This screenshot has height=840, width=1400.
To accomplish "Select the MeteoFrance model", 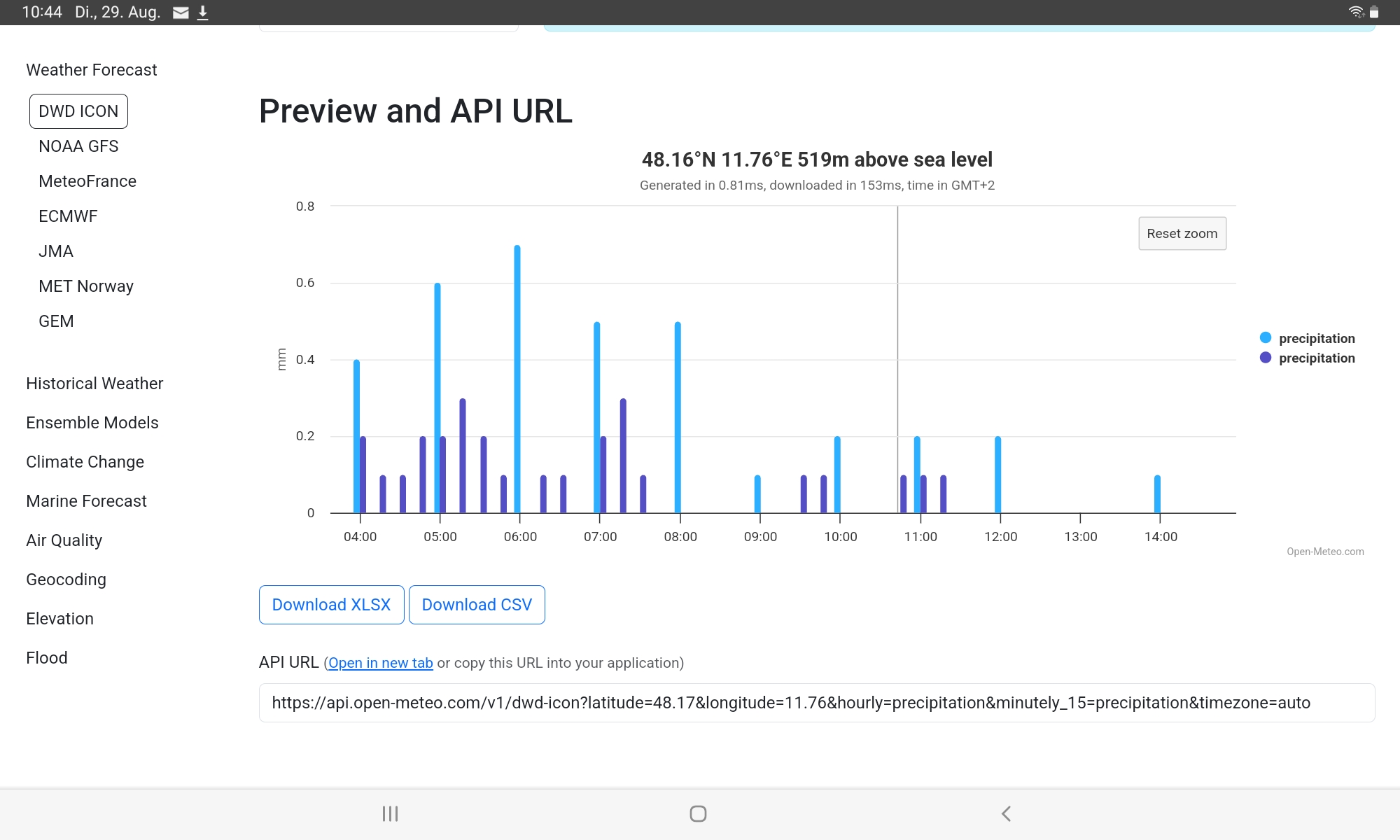I will point(87,181).
